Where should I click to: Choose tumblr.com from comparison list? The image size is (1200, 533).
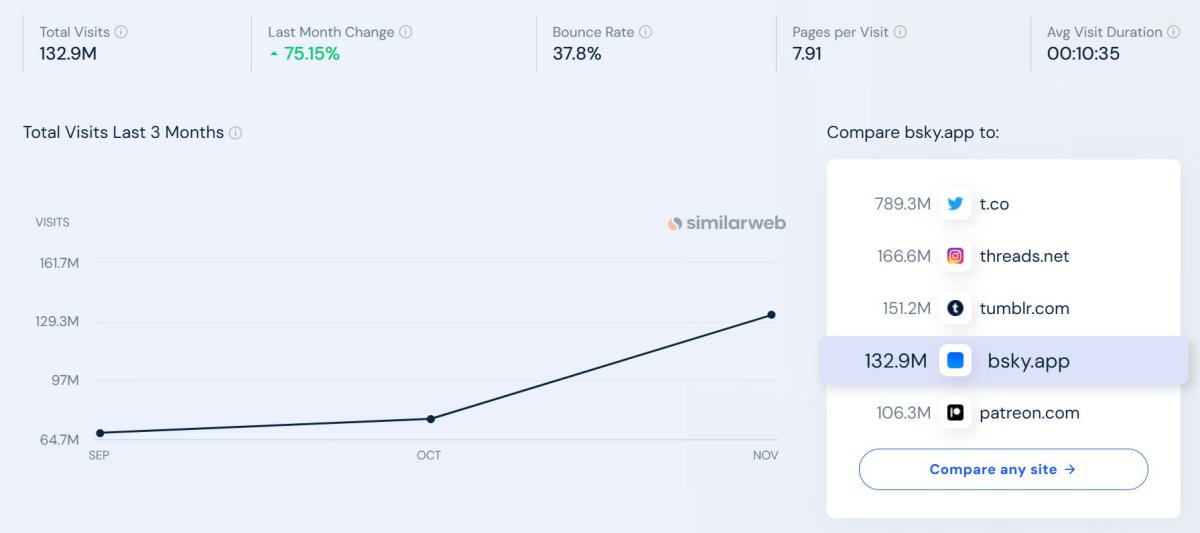pos(1024,308)
